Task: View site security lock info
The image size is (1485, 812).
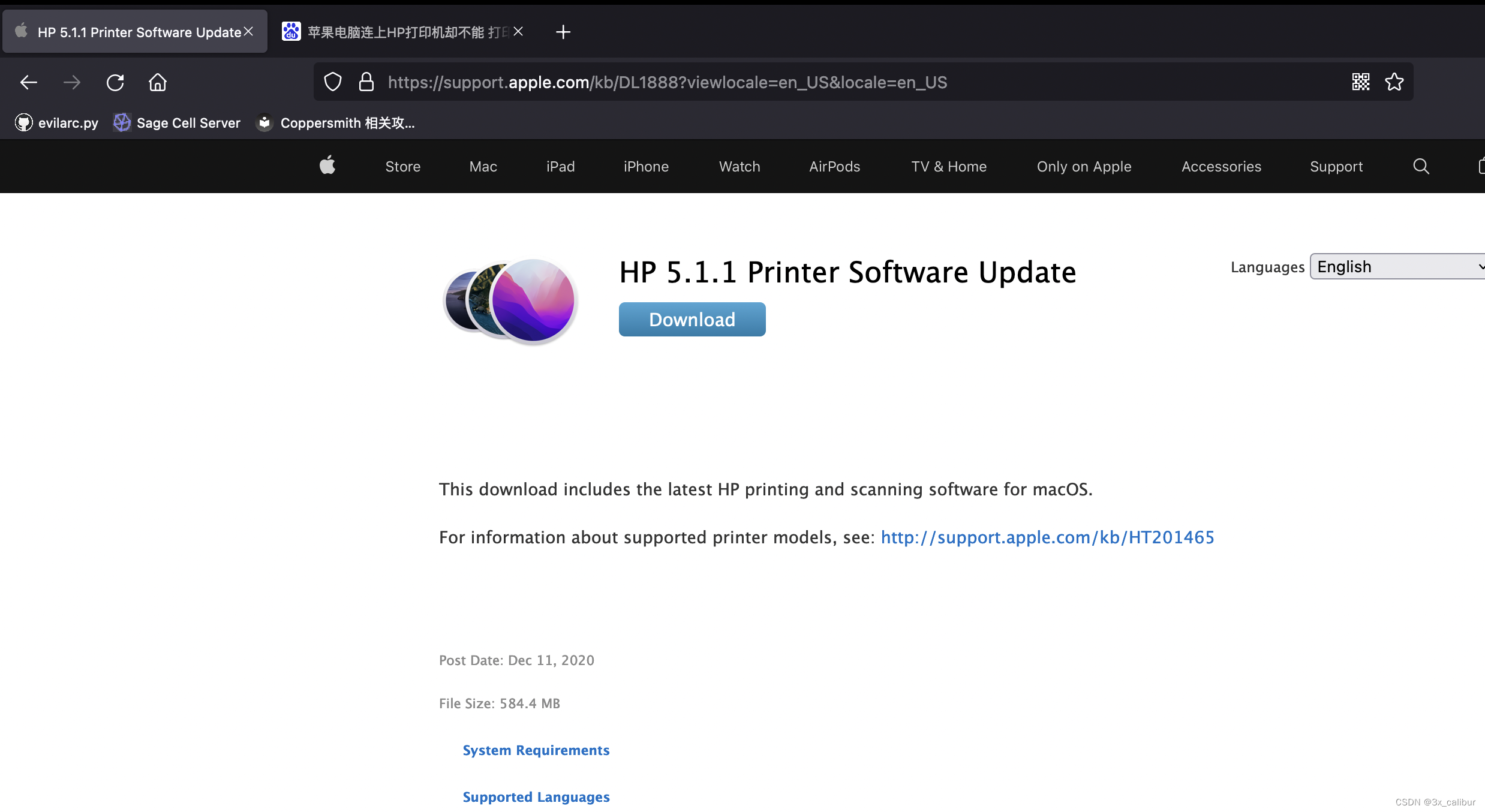Action: click(366, 82)
